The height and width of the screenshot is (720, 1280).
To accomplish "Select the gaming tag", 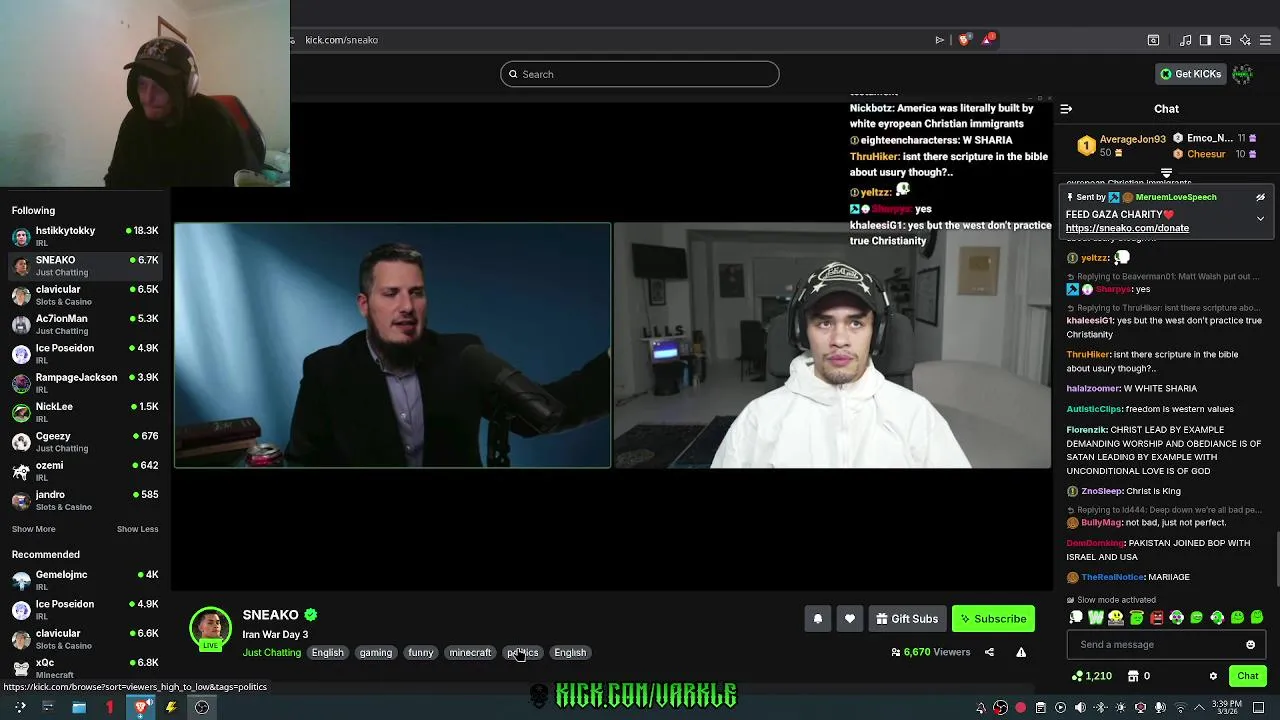I will click(376, 653).
